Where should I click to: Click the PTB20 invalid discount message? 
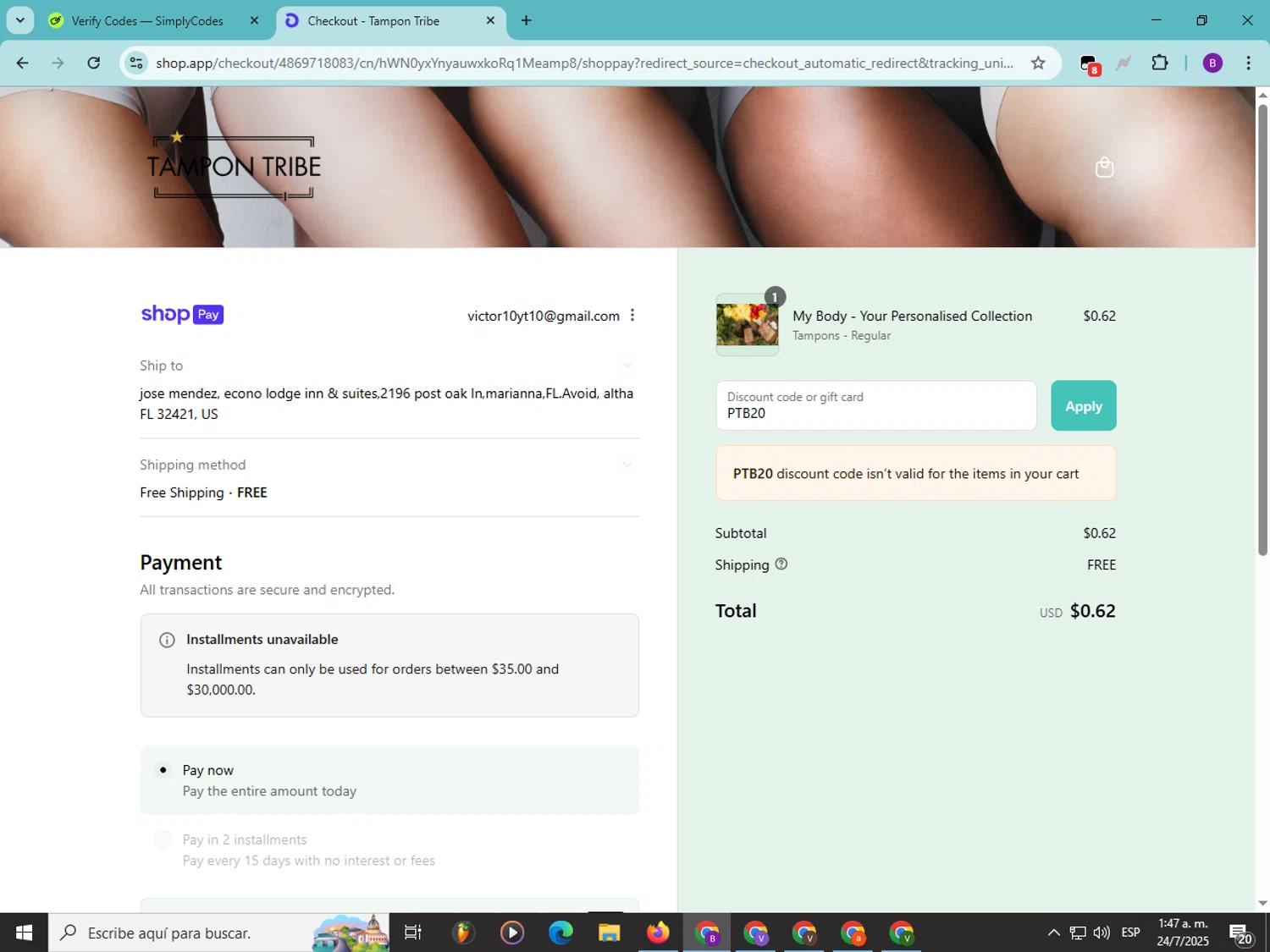tap(916, 474)
